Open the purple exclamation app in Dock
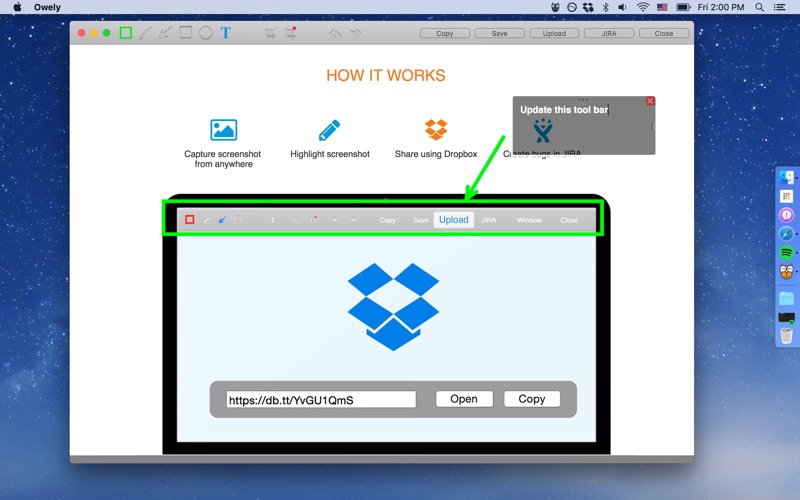Image resolution: width=800 pixels, height=500 pixels. tap(786, 215)
